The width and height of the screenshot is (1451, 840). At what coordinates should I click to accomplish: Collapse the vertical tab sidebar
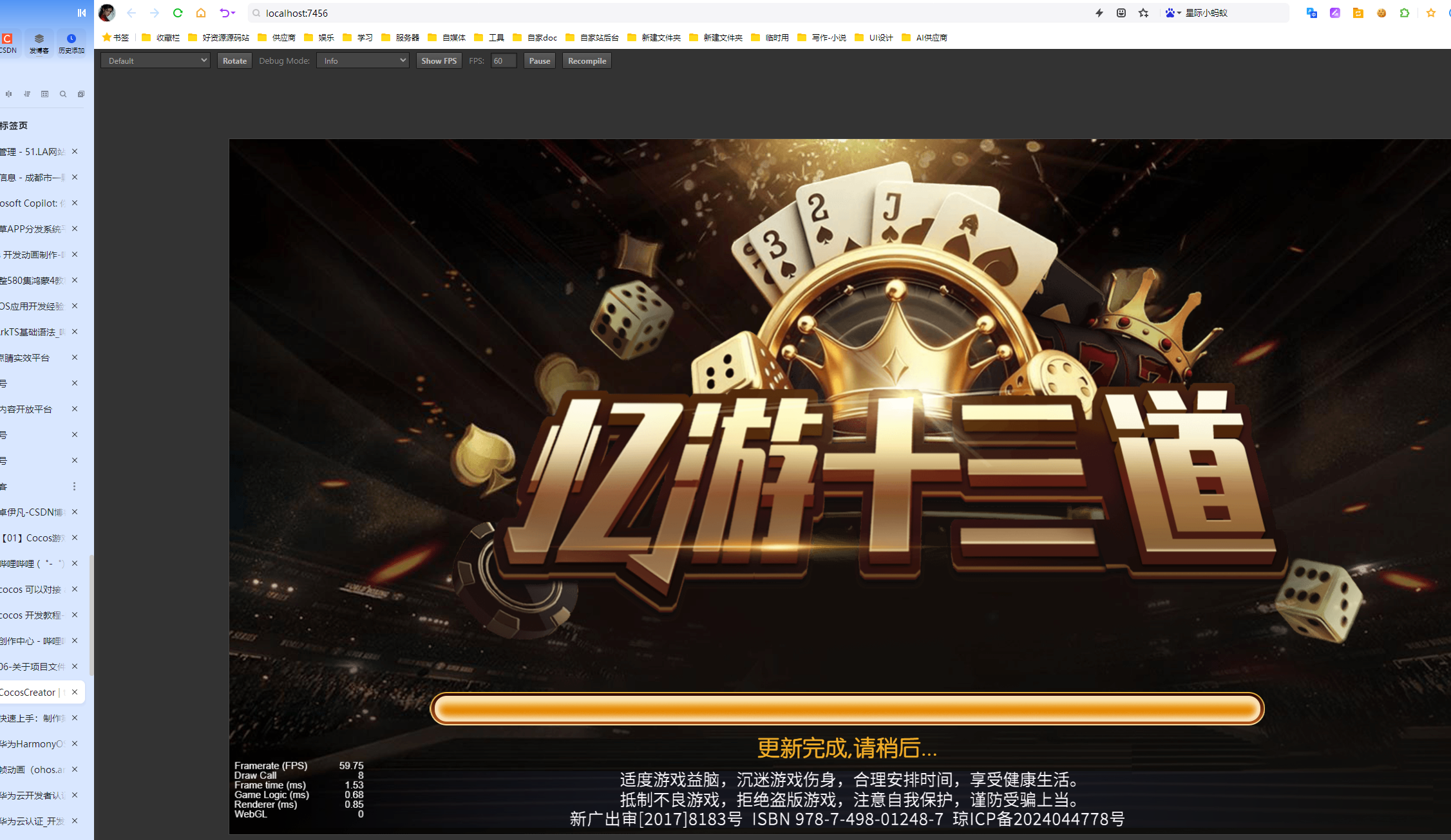pos(82,13)
